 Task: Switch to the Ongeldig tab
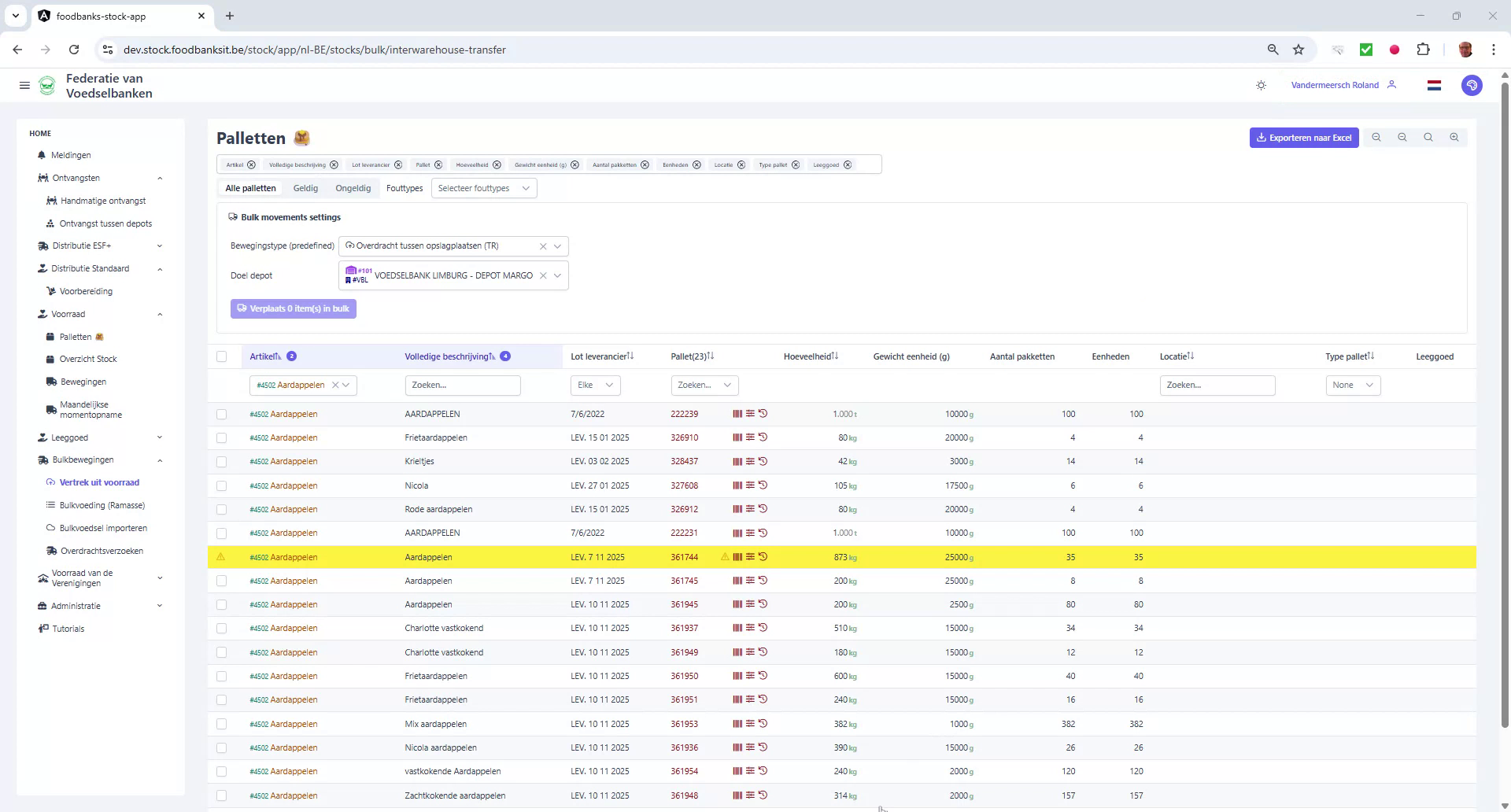pos(353,188)
